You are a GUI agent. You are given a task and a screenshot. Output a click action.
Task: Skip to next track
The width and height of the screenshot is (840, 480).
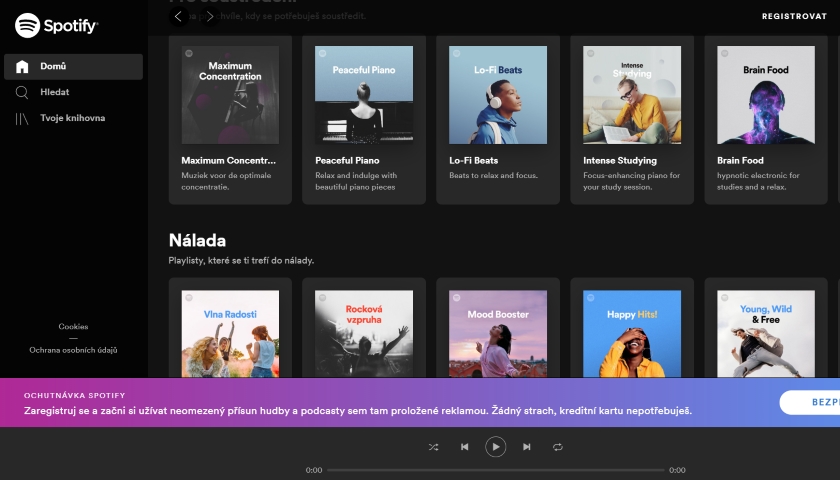click(527, 447)
